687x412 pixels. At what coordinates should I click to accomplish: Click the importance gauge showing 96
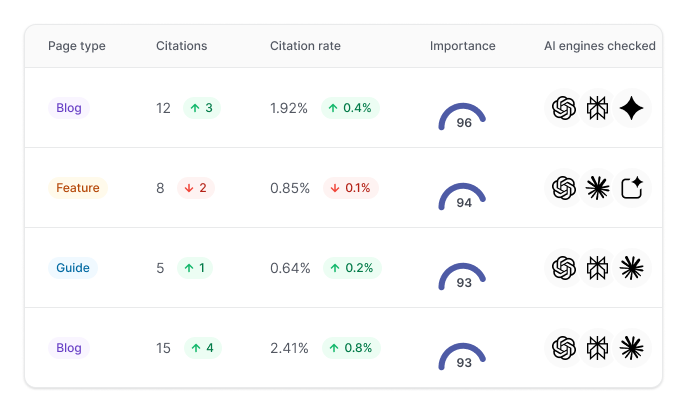tap(462, 116)
